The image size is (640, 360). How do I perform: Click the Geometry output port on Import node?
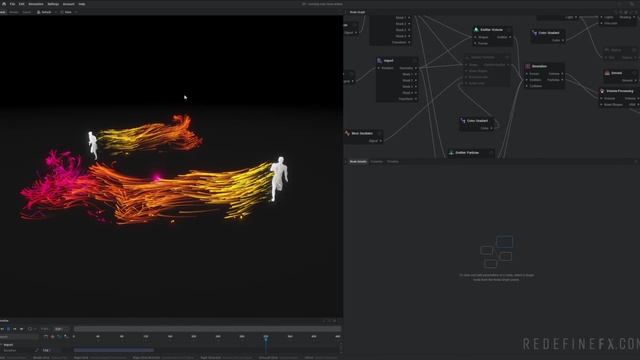point(416,68)
